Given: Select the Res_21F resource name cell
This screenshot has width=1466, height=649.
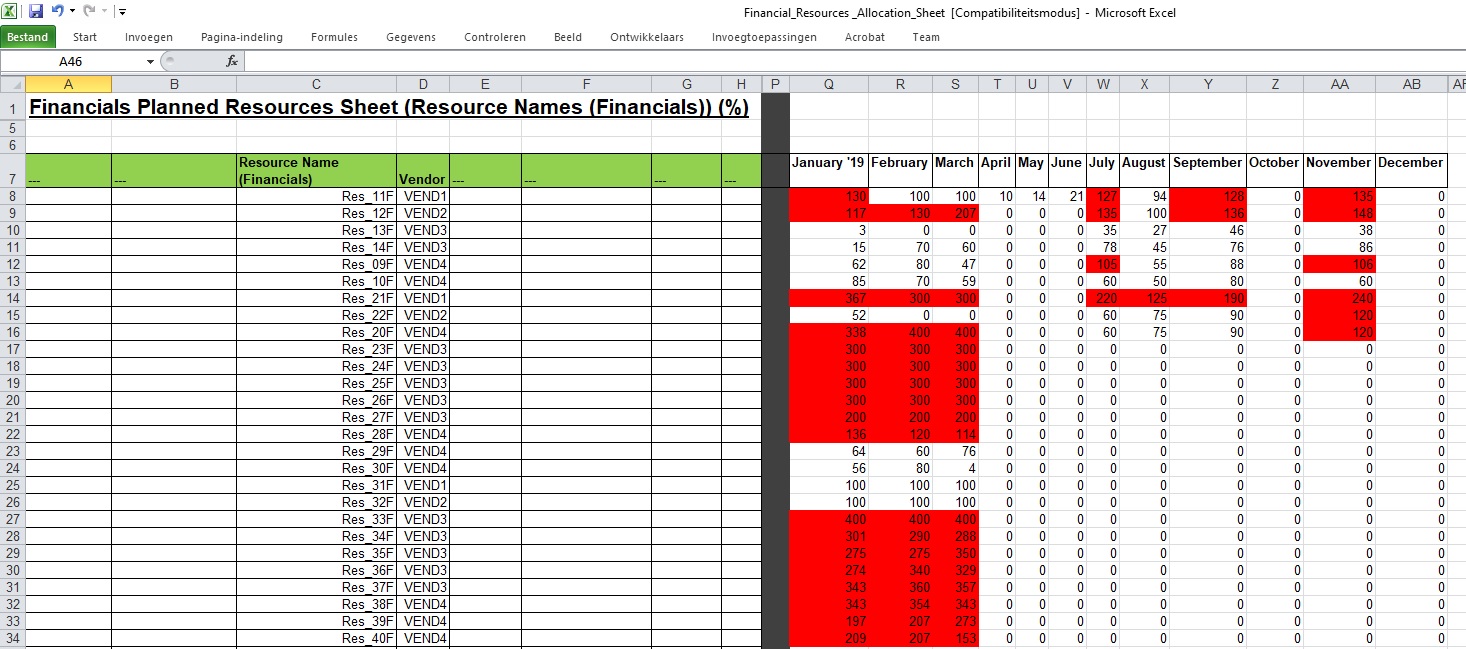Looking at the screenshot, I should [x=316, y=298].
